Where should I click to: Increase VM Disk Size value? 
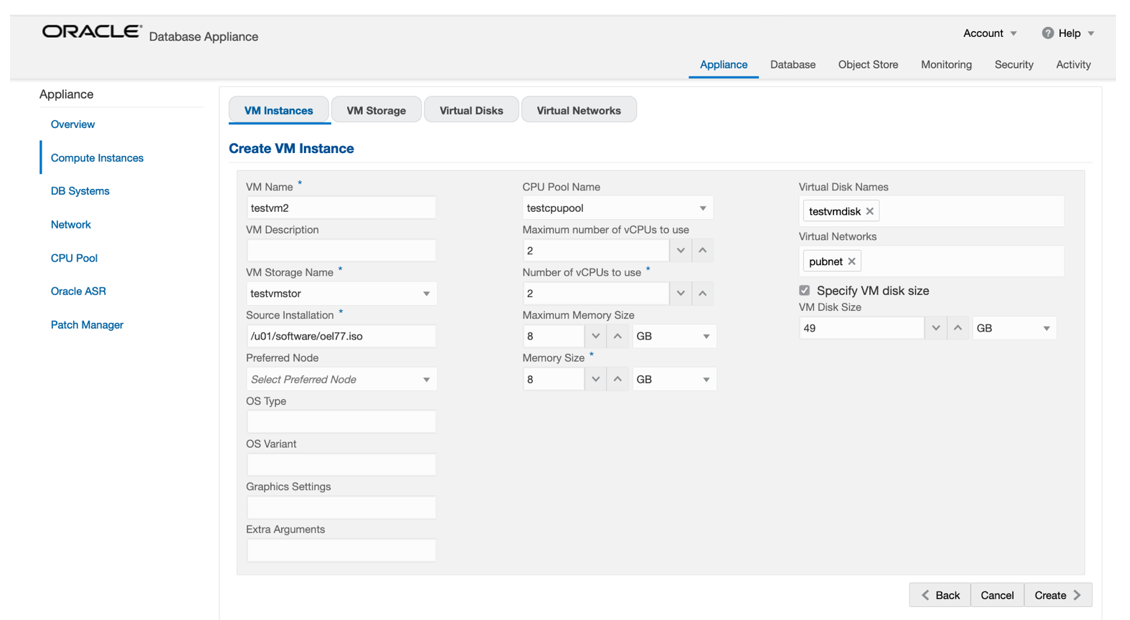(x=958, y=328)
